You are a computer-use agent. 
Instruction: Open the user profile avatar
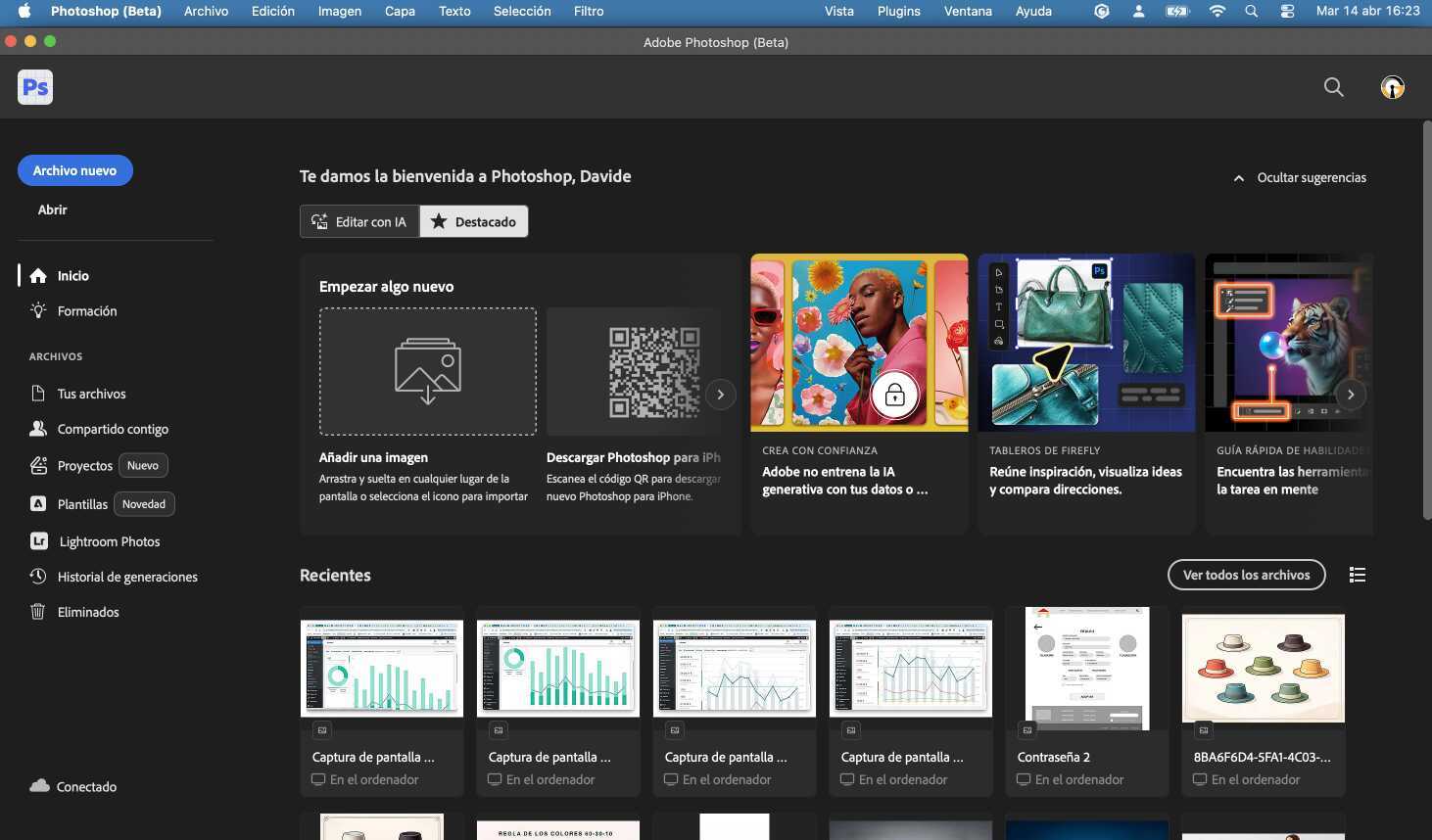click(1392, 87)
